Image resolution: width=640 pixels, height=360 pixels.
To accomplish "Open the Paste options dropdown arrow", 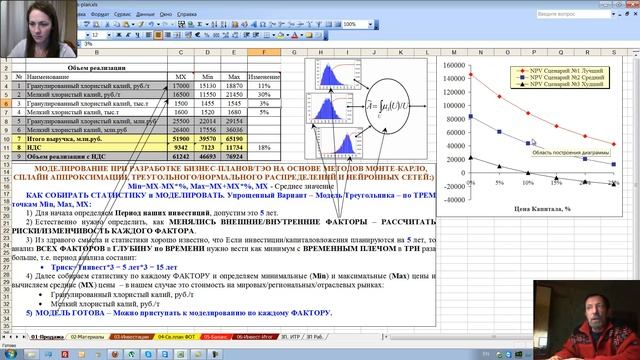I will click(133, 24).
